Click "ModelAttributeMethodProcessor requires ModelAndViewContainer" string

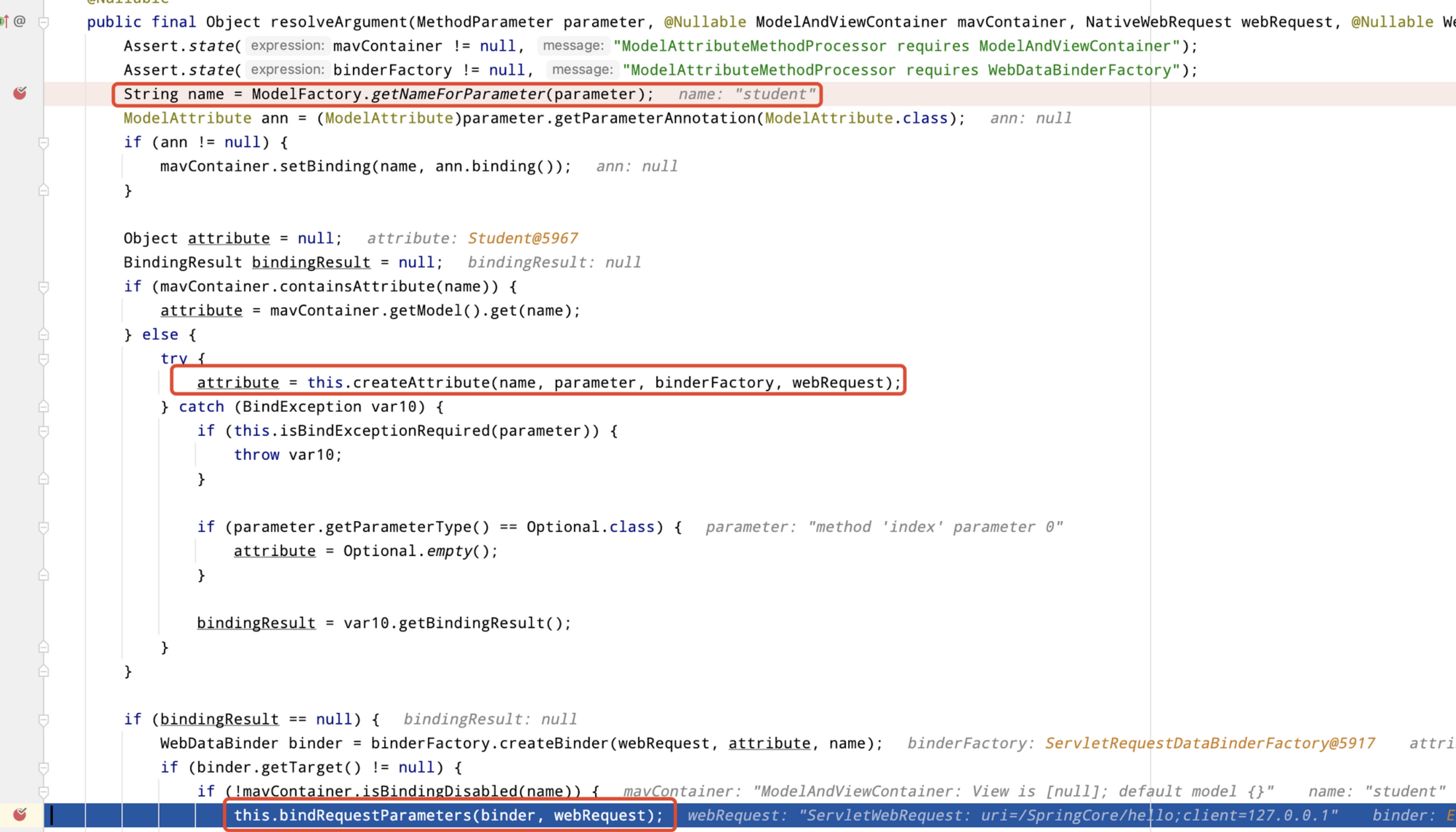click(897, 46)
